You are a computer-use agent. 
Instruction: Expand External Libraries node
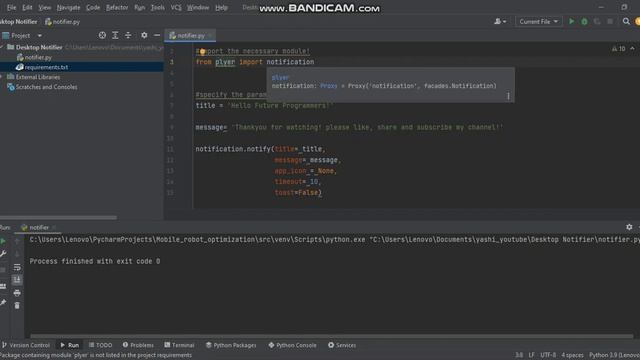pyautogui.click(x=2, y=77)
